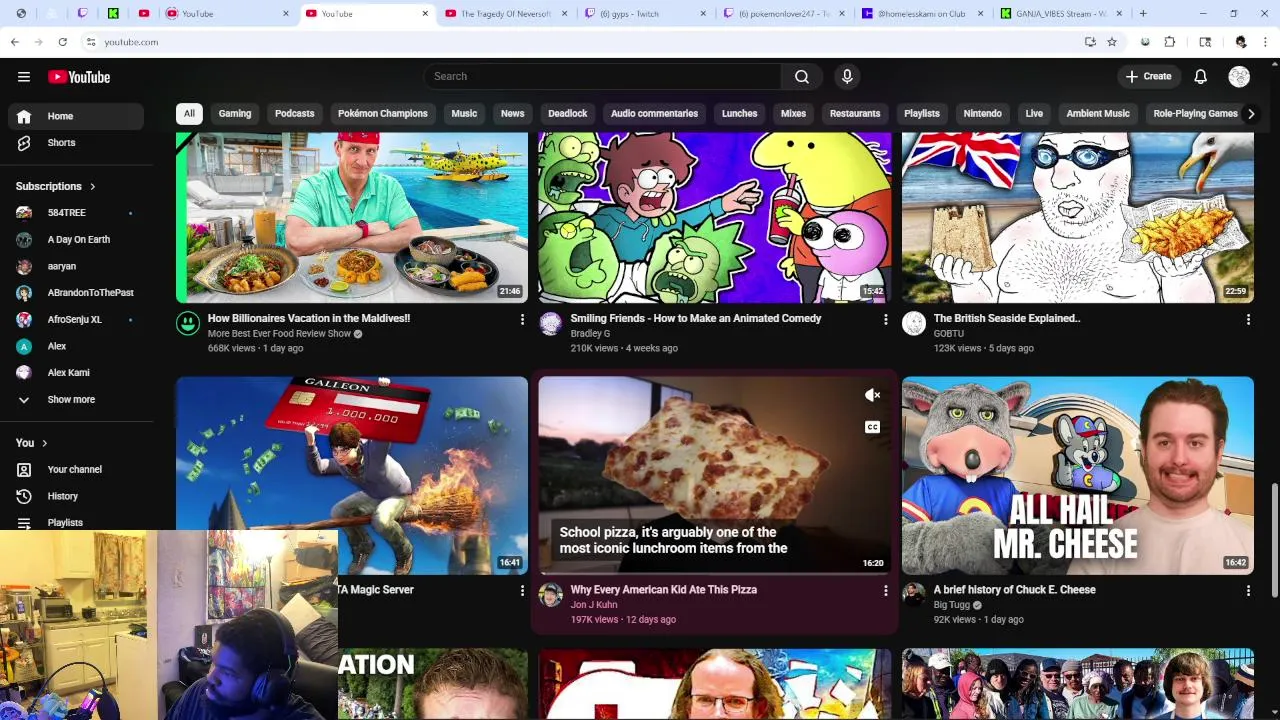Select the Nintendo filter chip
Screen dimensions: 1280x720
point(983,114)
